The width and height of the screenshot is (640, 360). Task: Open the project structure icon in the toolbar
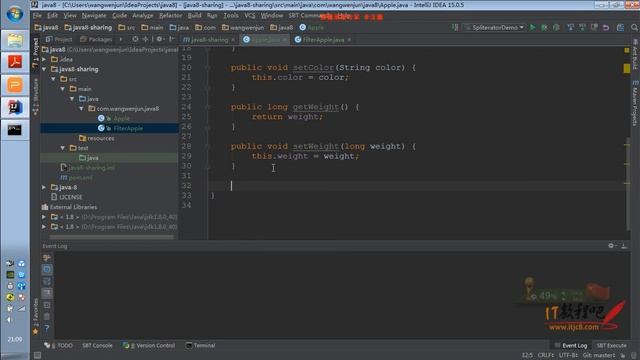(x=620, y=27)
